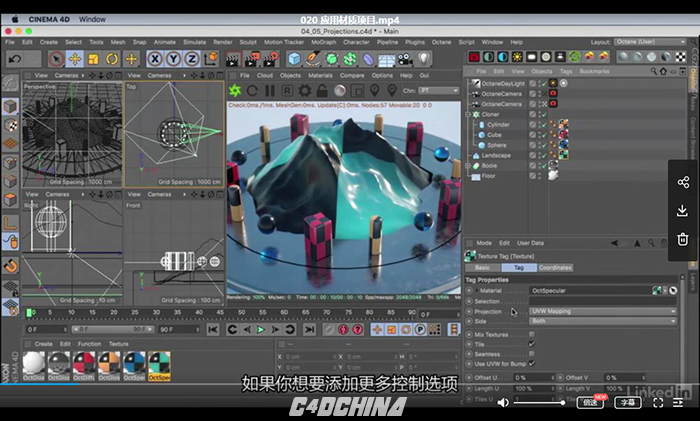This screenshot has height=421, width=700.
Task: Select the Rotate tool
Action: pyautogui.click(x=112, y=59)
